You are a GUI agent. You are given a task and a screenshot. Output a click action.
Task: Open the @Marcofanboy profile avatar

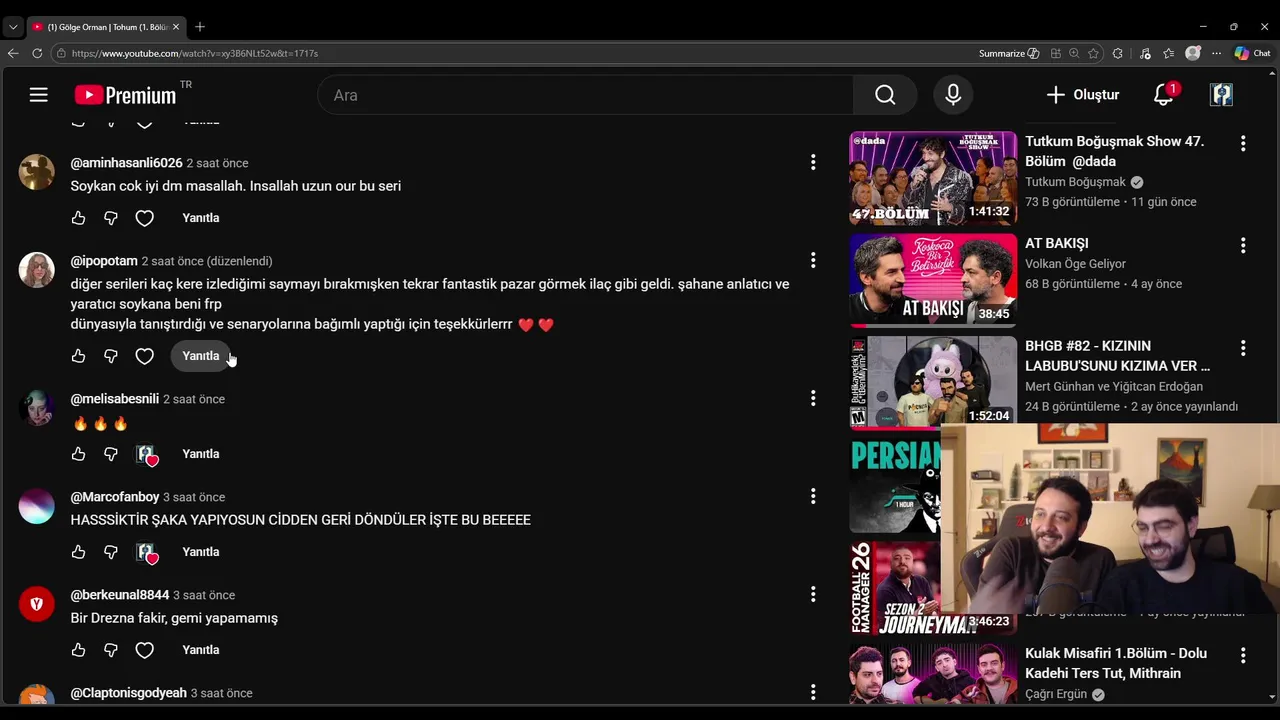pyautogui.click(x=37, y=506)
